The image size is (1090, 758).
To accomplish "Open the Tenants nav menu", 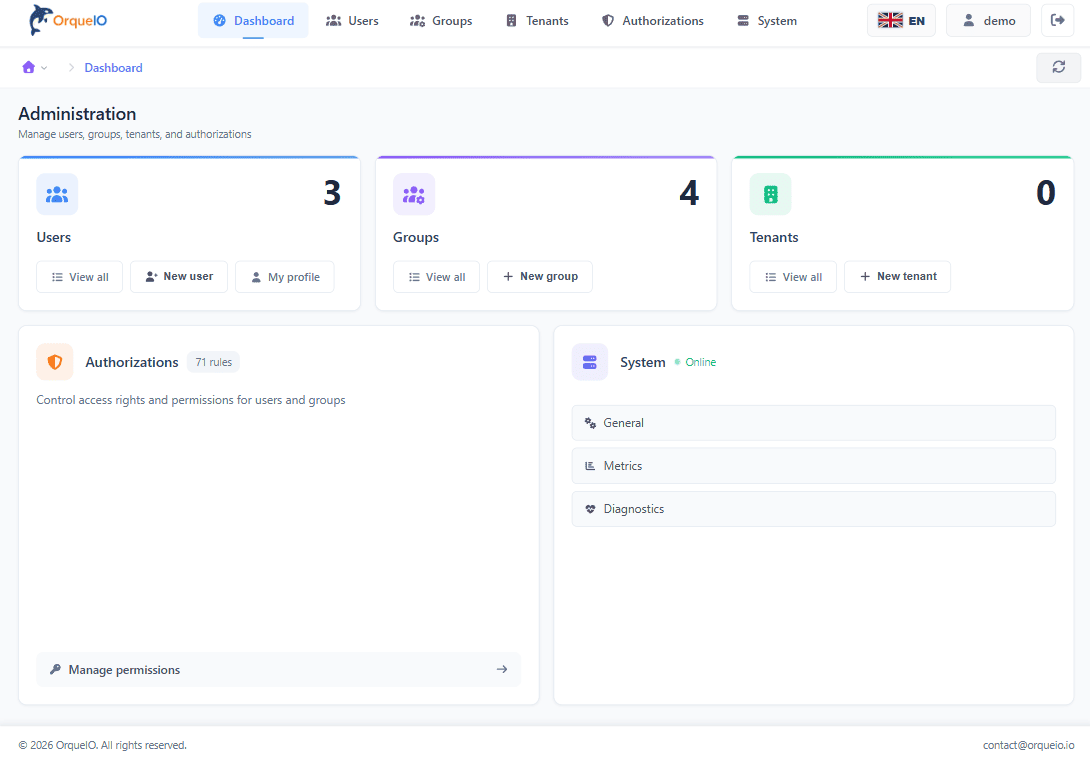I will (x=537, y=21).
